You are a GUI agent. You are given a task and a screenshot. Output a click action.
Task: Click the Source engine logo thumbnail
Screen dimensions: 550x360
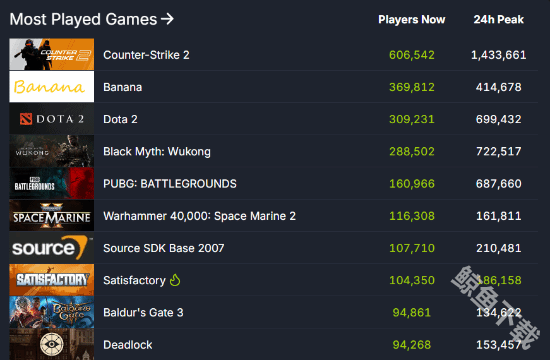[52, 248]
